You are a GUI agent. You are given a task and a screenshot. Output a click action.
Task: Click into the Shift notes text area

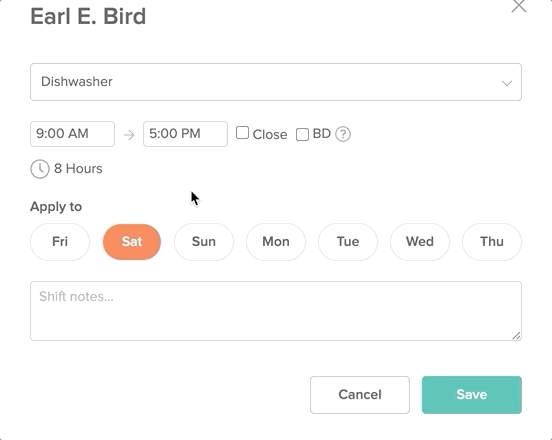point(276,311)
